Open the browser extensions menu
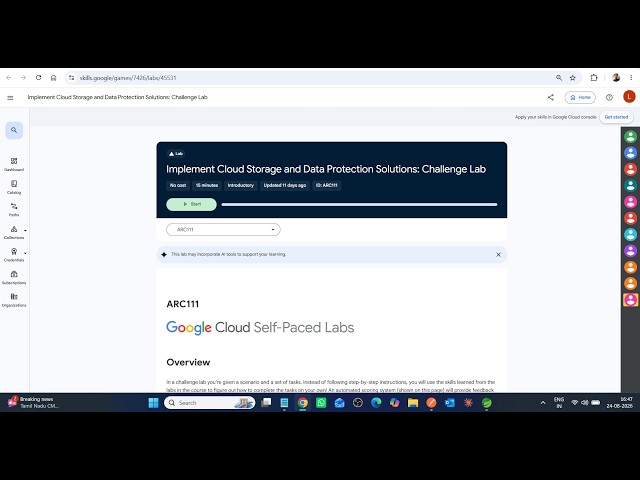640x480 pixels. click(x=594, y=78)
